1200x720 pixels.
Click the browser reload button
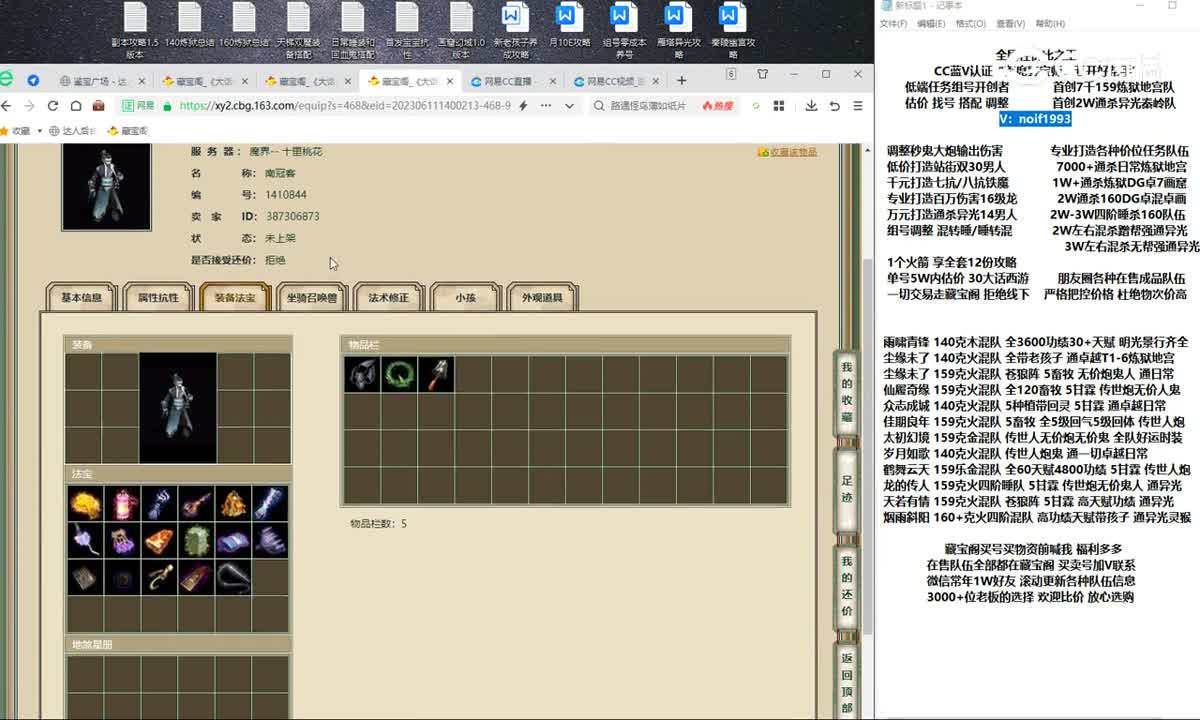tap(52, 105)
